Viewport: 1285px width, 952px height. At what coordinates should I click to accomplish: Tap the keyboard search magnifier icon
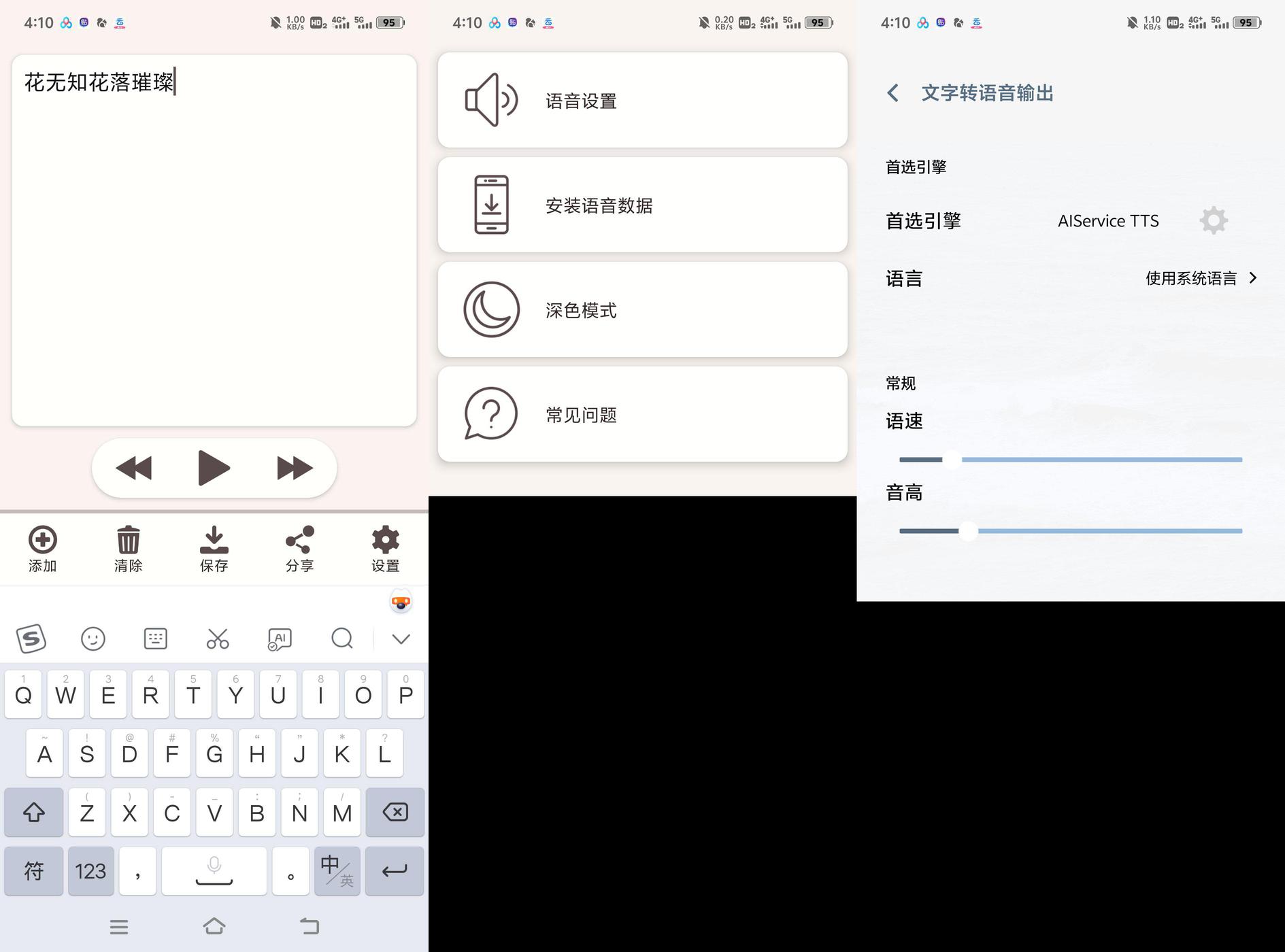click(342, 639)
